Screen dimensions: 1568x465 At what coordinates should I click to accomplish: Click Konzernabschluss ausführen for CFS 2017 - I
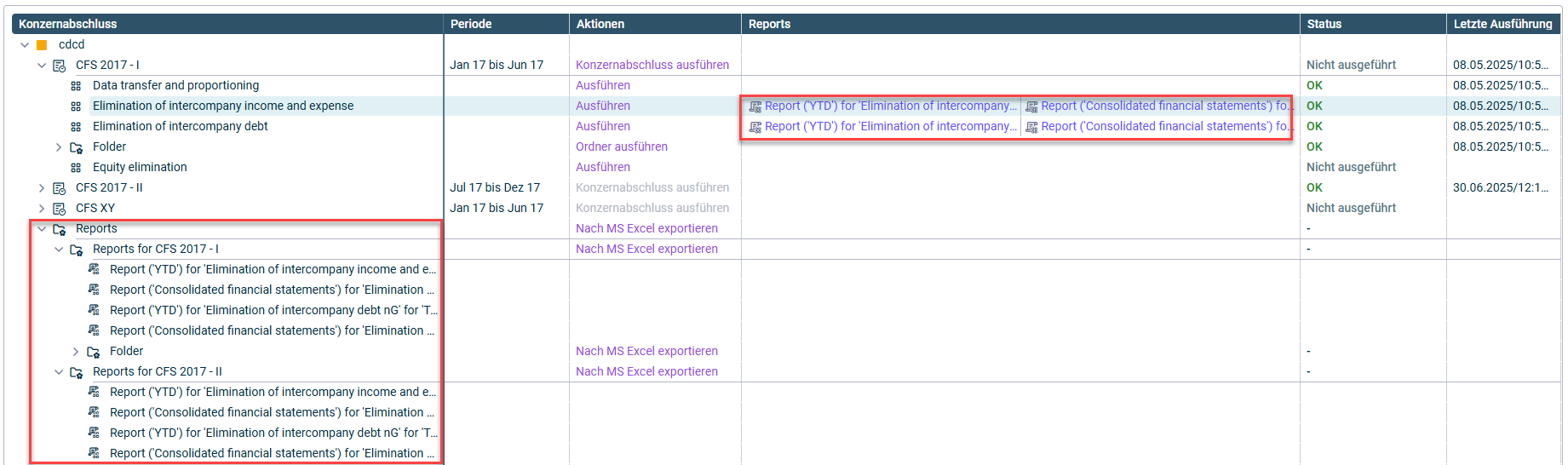click(652, 65)
